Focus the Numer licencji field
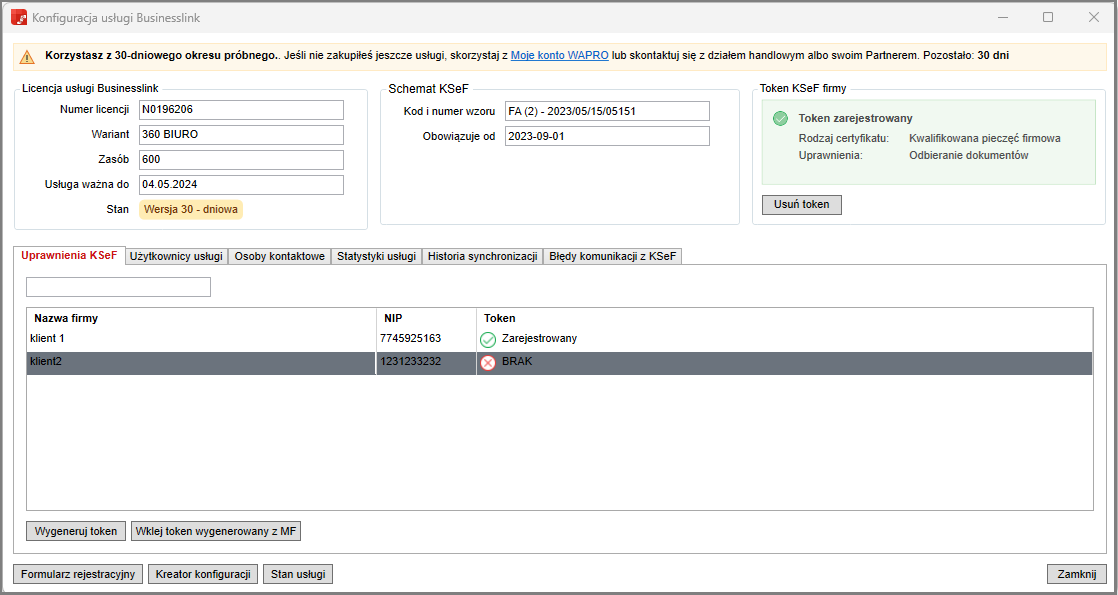The width and height of the screenshot is (1118, 595). 241,110
